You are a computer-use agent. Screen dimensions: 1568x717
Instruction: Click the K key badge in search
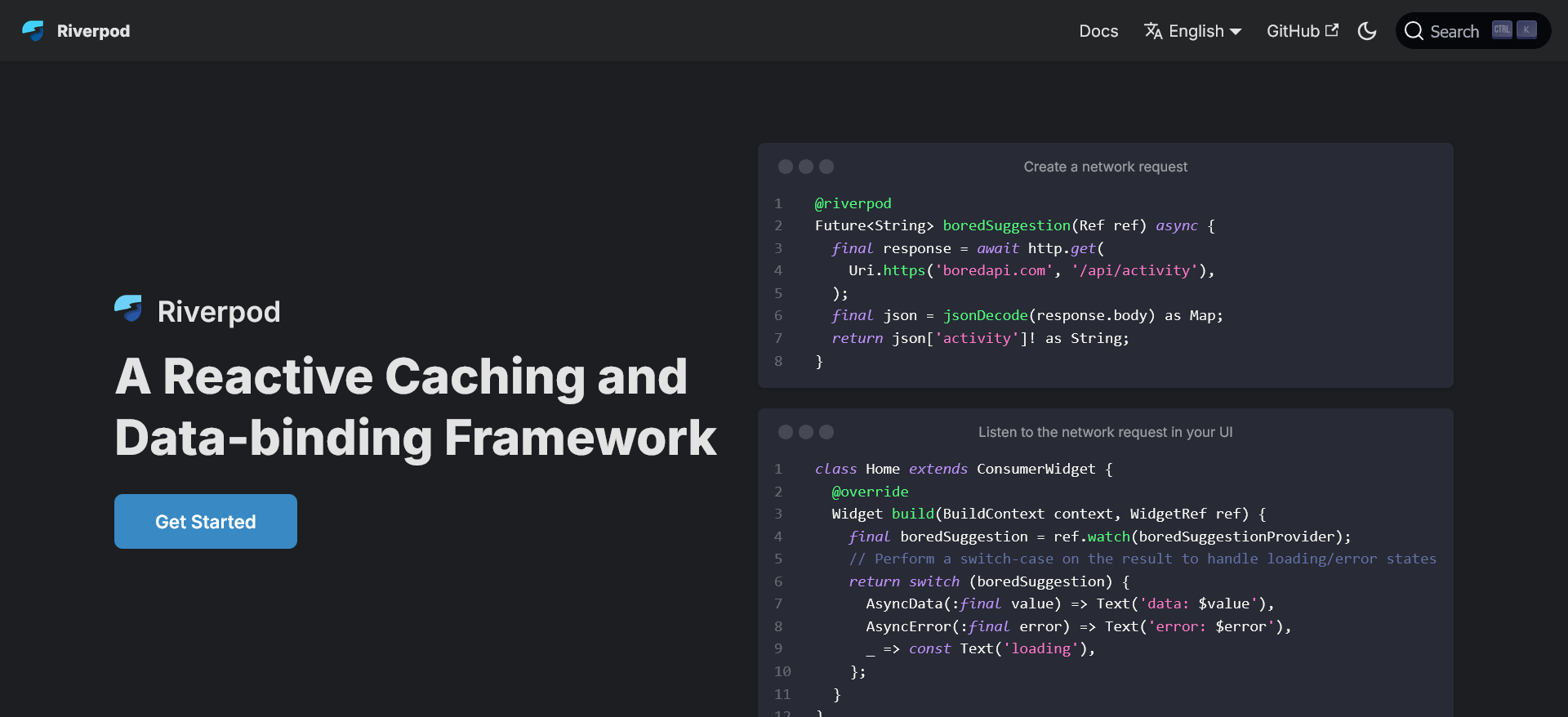[1526, 30]
